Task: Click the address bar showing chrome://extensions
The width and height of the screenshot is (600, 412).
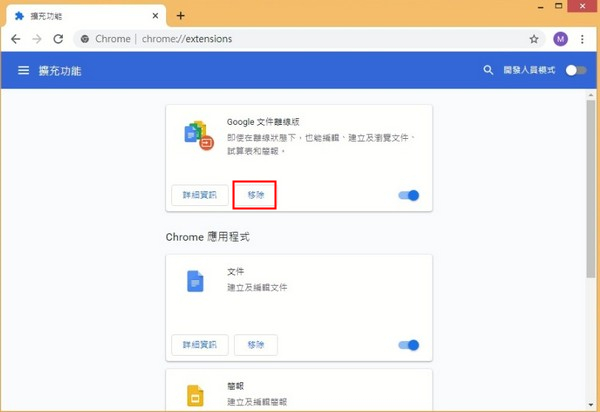Action: [308, 39]
